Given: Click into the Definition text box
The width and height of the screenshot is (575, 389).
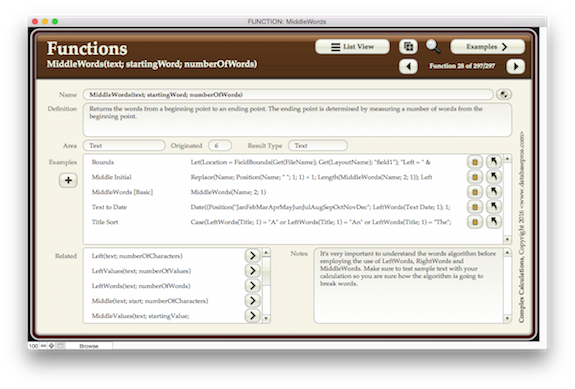Looking at the screenshot, I should [x=297, y=120].
